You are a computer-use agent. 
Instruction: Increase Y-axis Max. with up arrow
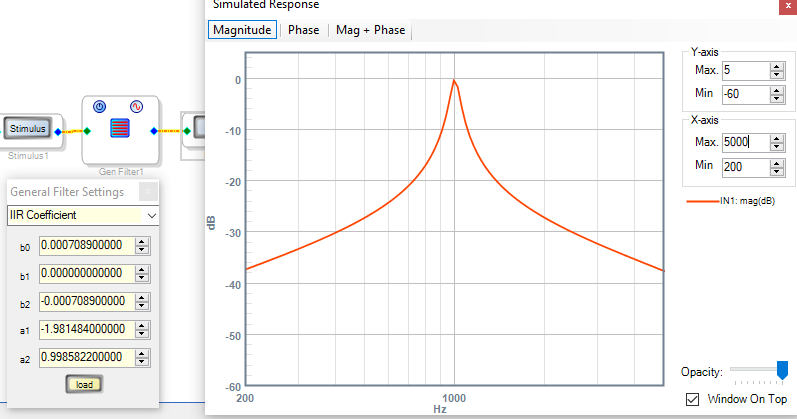point(777,67)
